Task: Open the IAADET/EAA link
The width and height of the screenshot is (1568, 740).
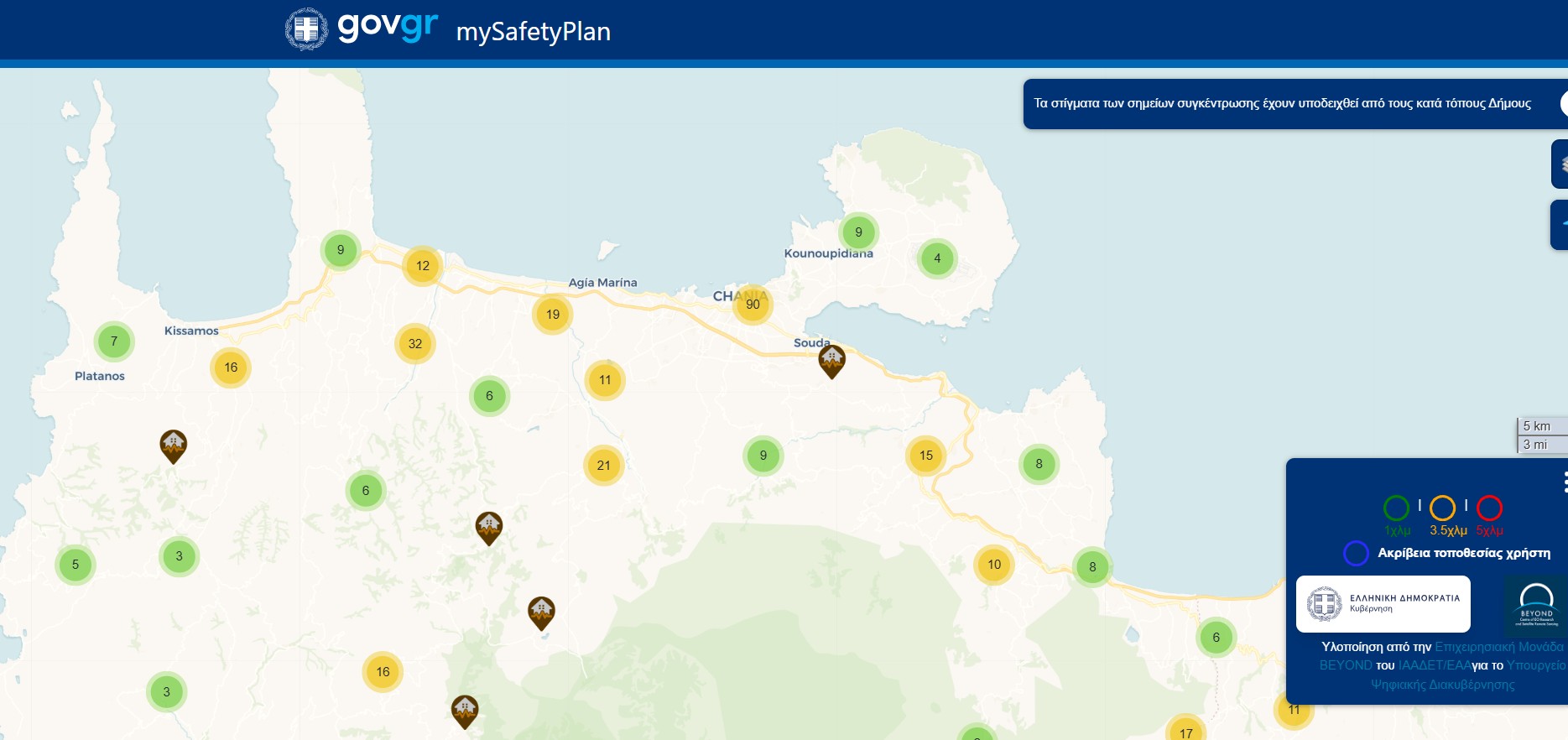Action: tap(1434, 665)
